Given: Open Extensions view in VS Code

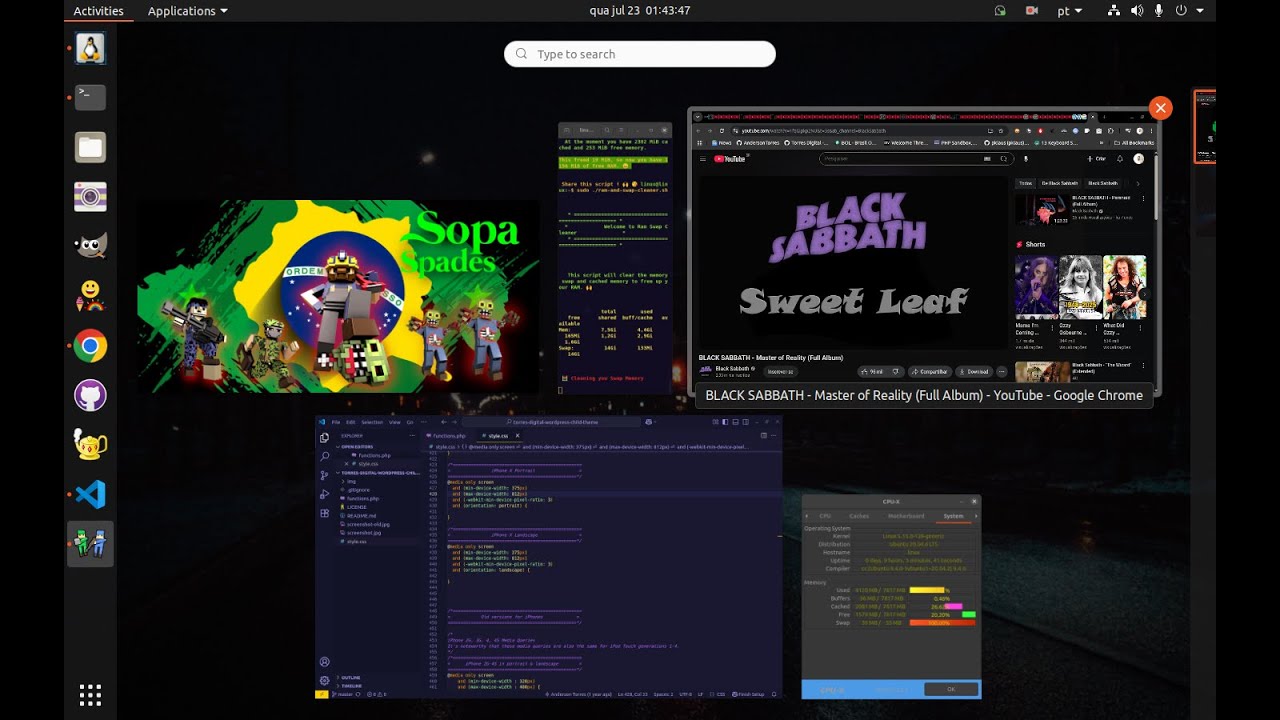Looking at the screenshot, I should [x=324, y=513].
